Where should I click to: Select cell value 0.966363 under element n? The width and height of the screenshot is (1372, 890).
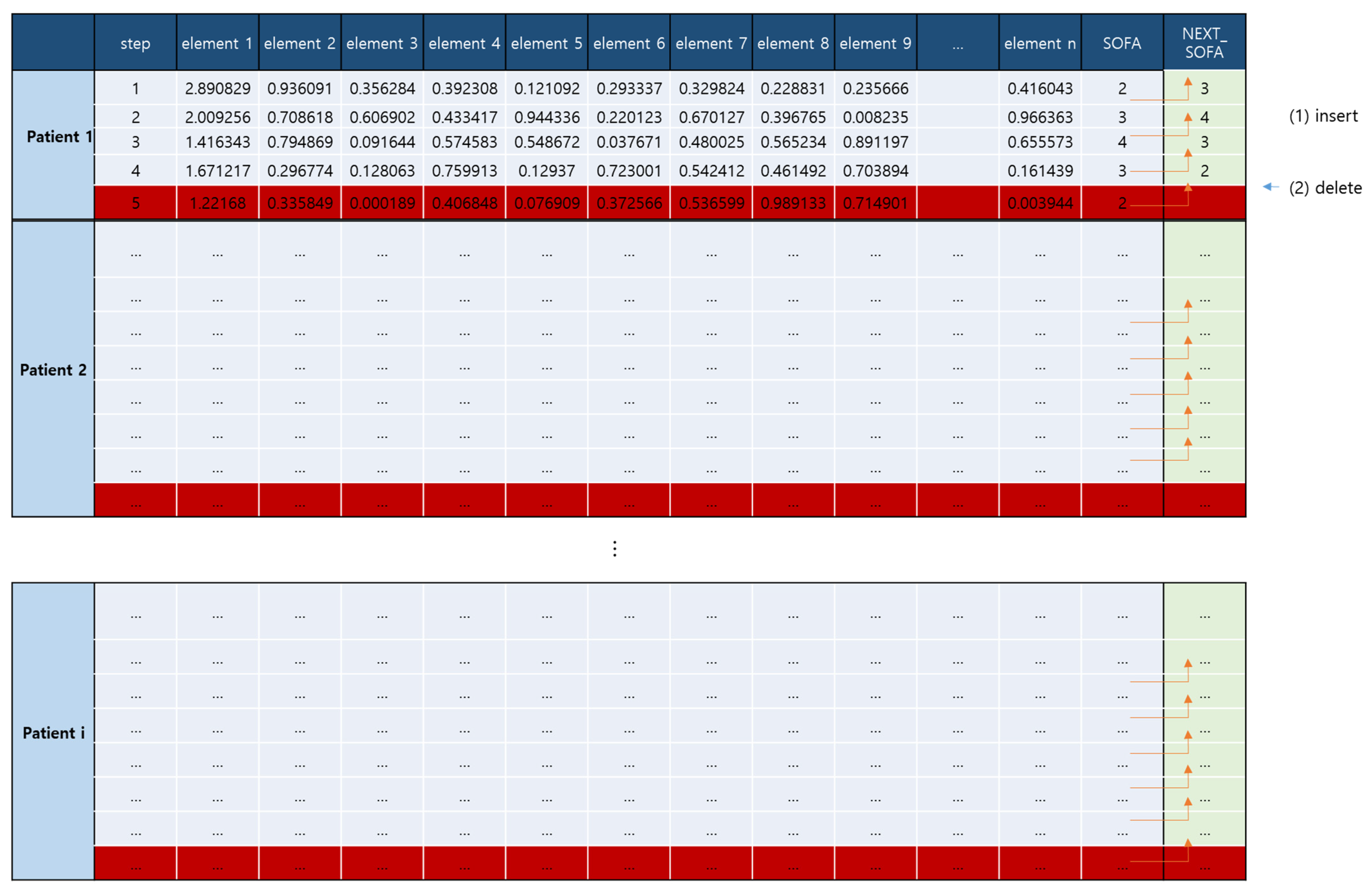pyautogui.click(x=1039, y=117)
